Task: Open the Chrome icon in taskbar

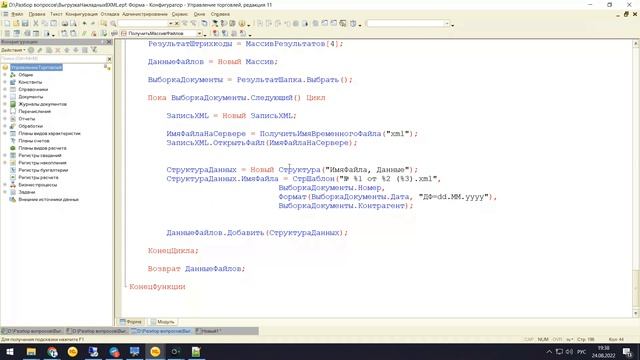Action: (x=52, y=351)
